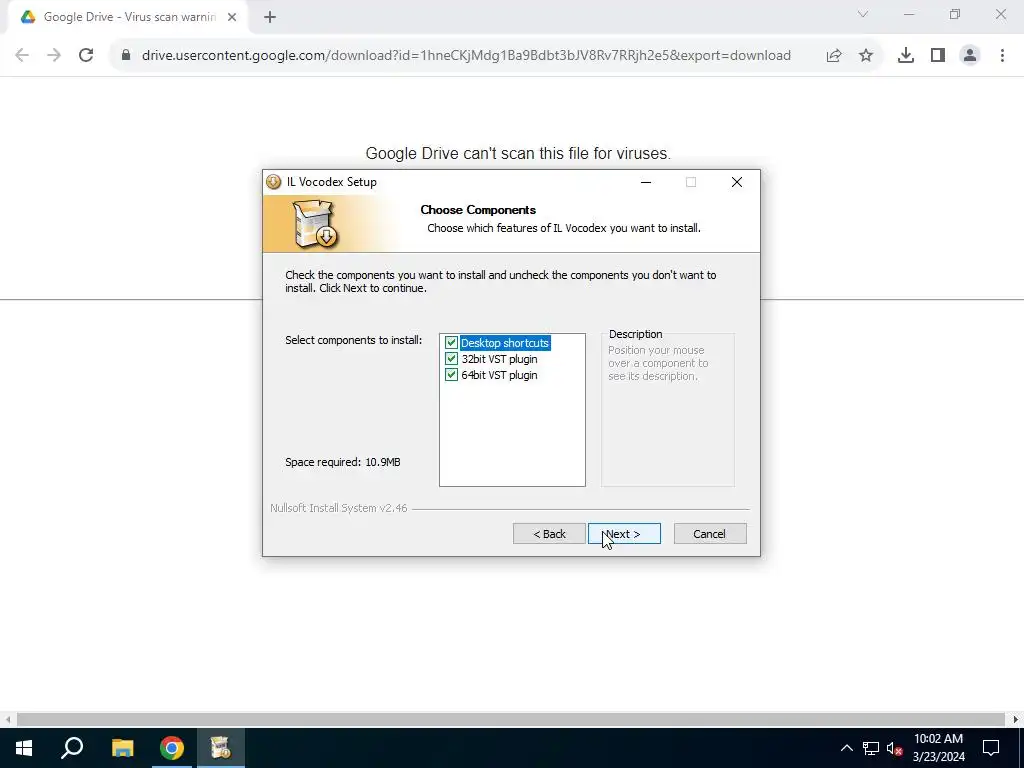The image size is (1024, 768).
Task: Click the Google Drive tab favicon
Action: (28, 17)
